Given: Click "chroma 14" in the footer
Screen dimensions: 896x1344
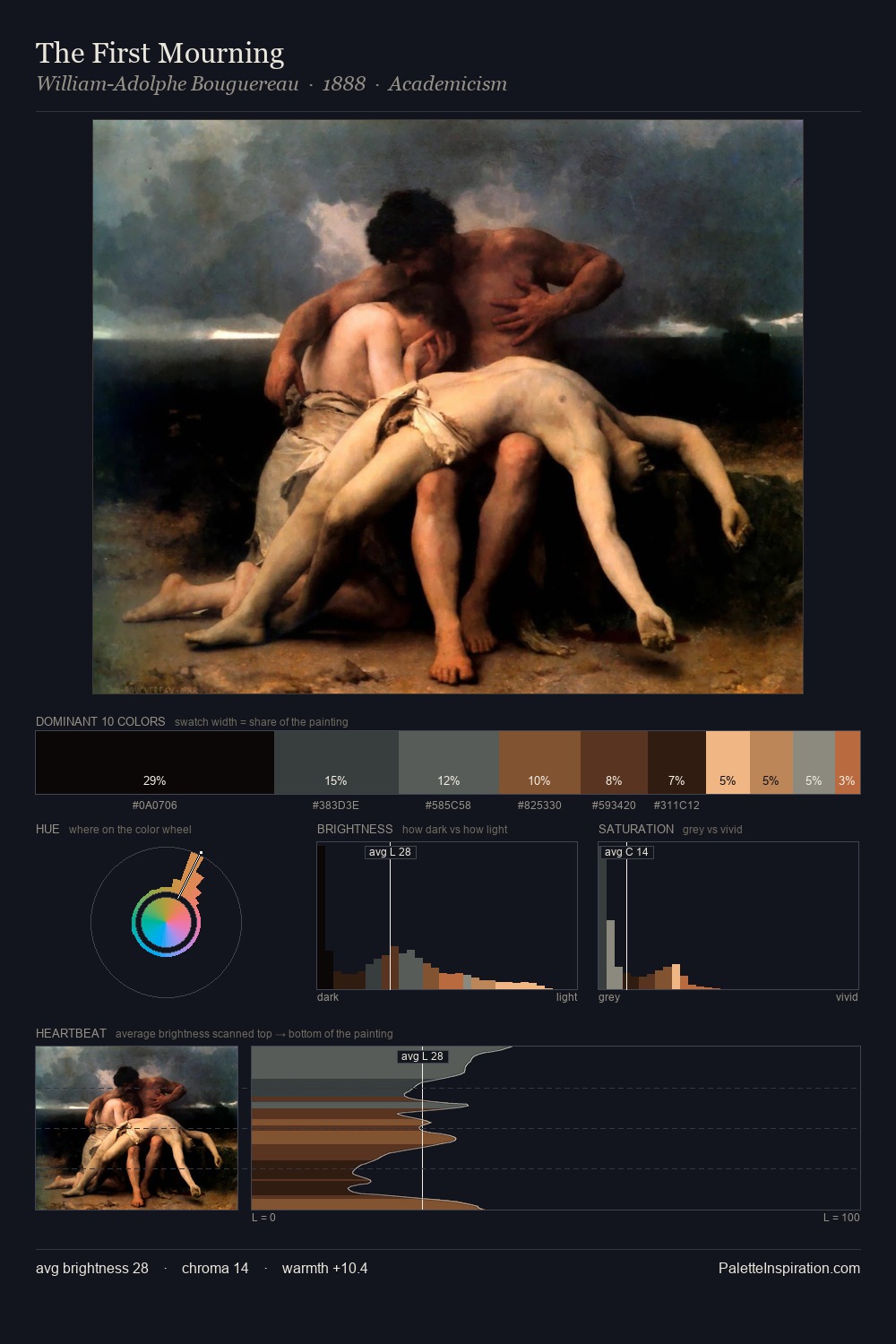Looking at the screenshot, I should (x=215, y=1268).
